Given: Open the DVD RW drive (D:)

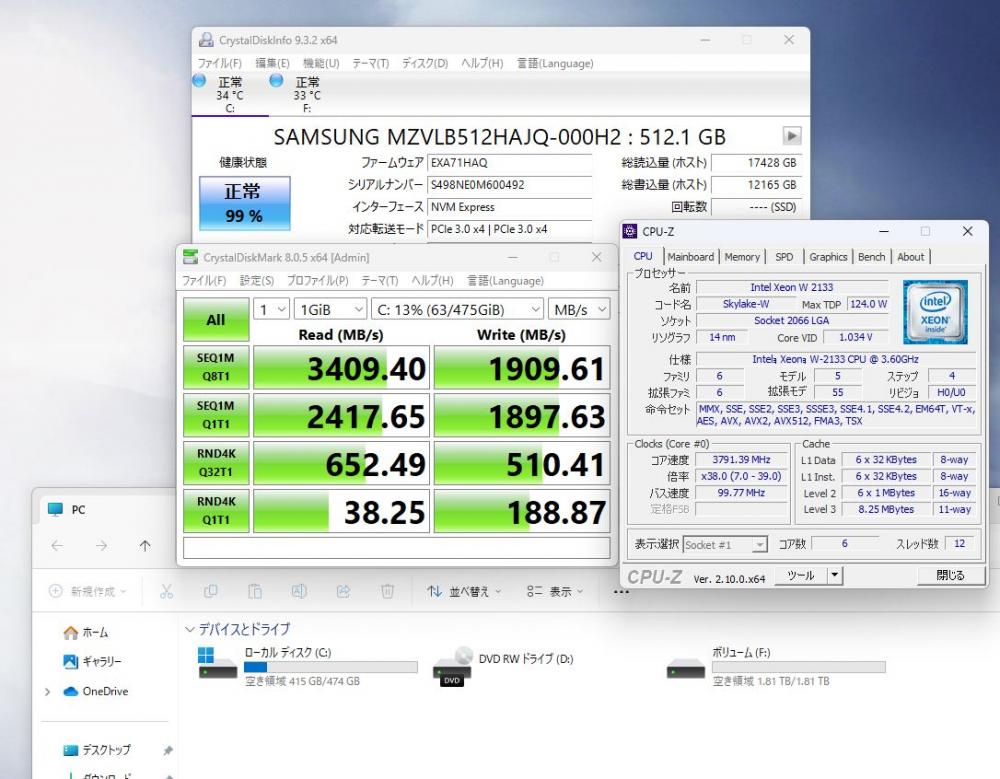Looking at the screenshot, I should (x=504, y=667).
